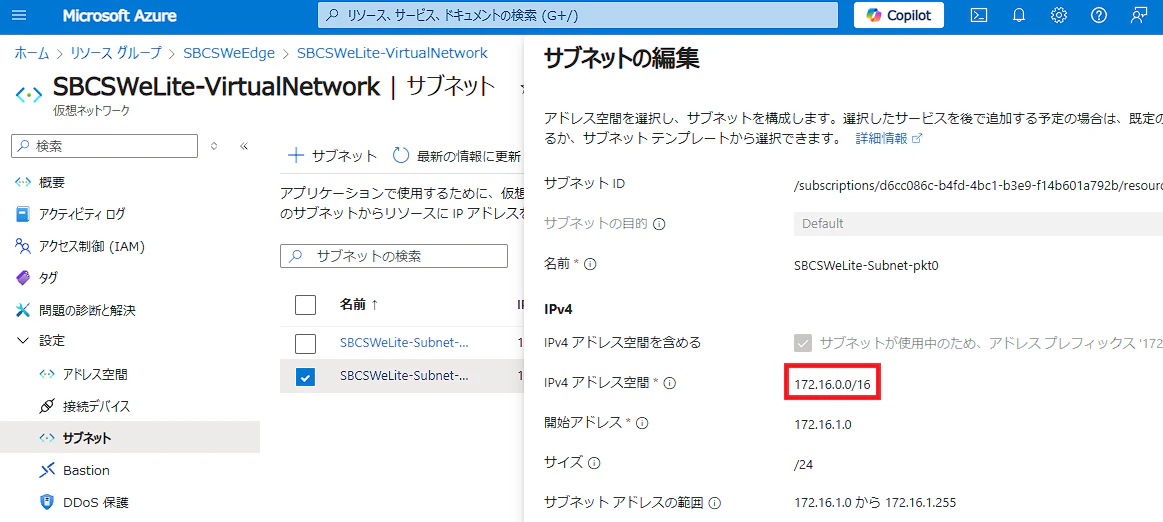Open the selected SBCSWeLite-Subnet-... row

tap(404, 375)
